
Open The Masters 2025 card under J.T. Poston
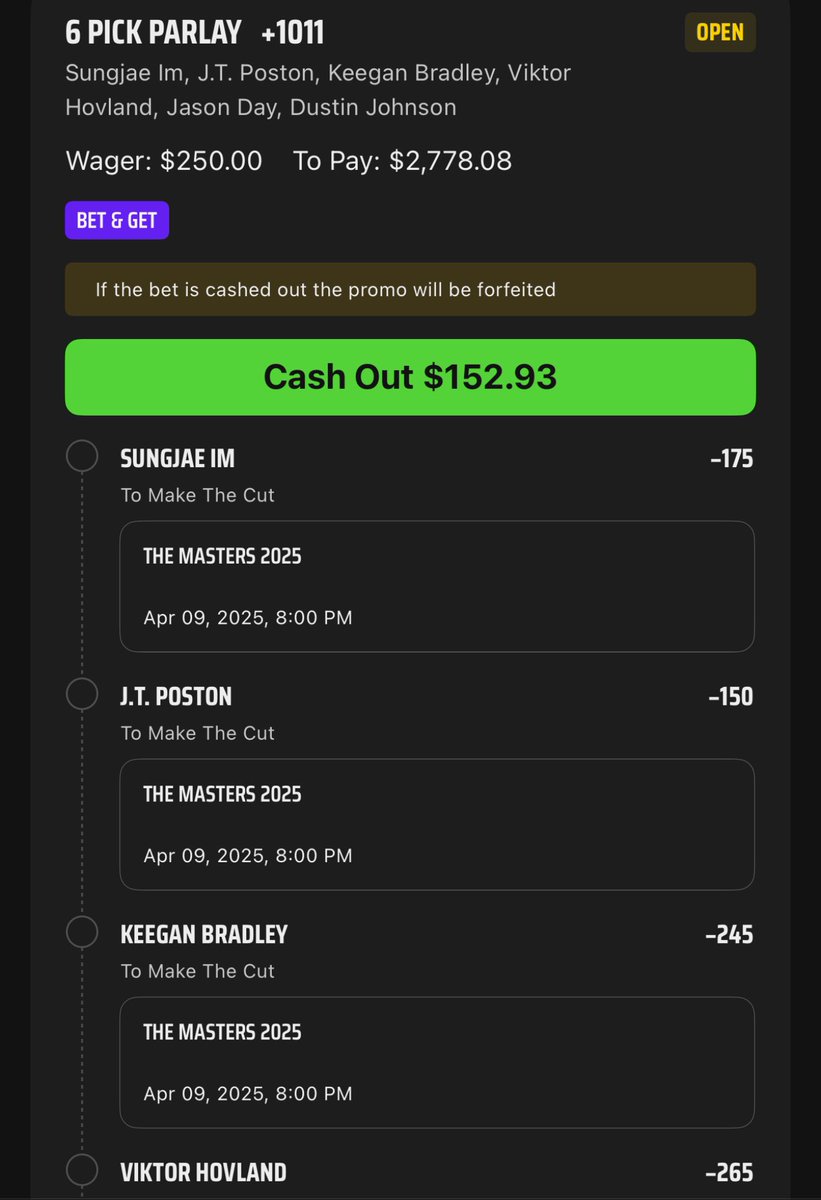tap(437, 825)
